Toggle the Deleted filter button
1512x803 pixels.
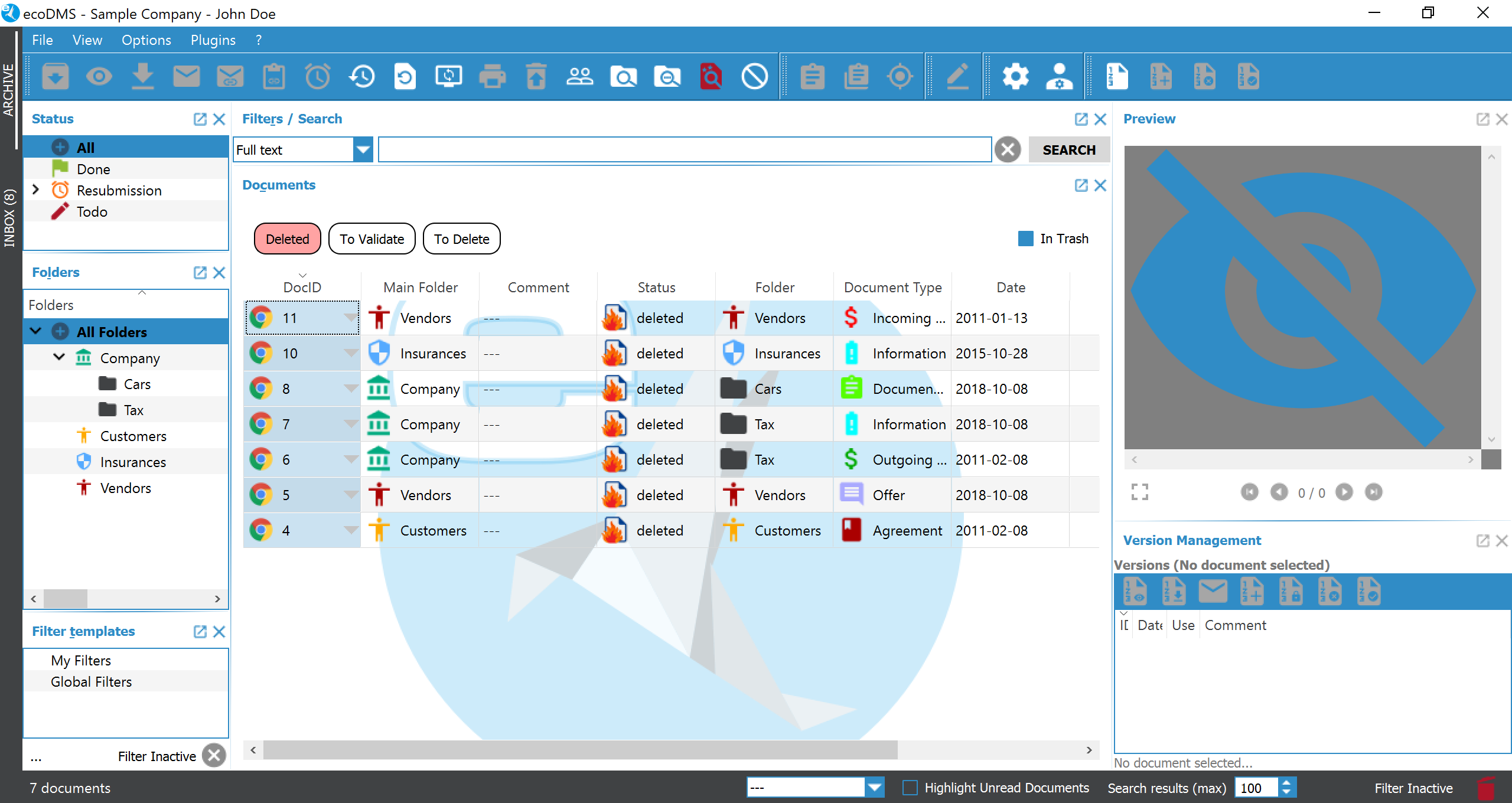pyautogui.click(x=287, y=239)
